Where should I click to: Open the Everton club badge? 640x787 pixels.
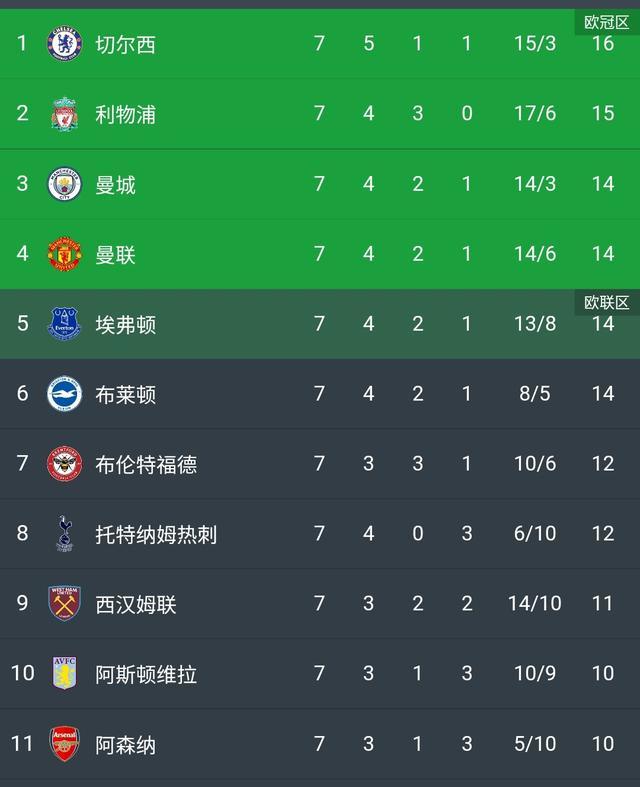[64, 324]
